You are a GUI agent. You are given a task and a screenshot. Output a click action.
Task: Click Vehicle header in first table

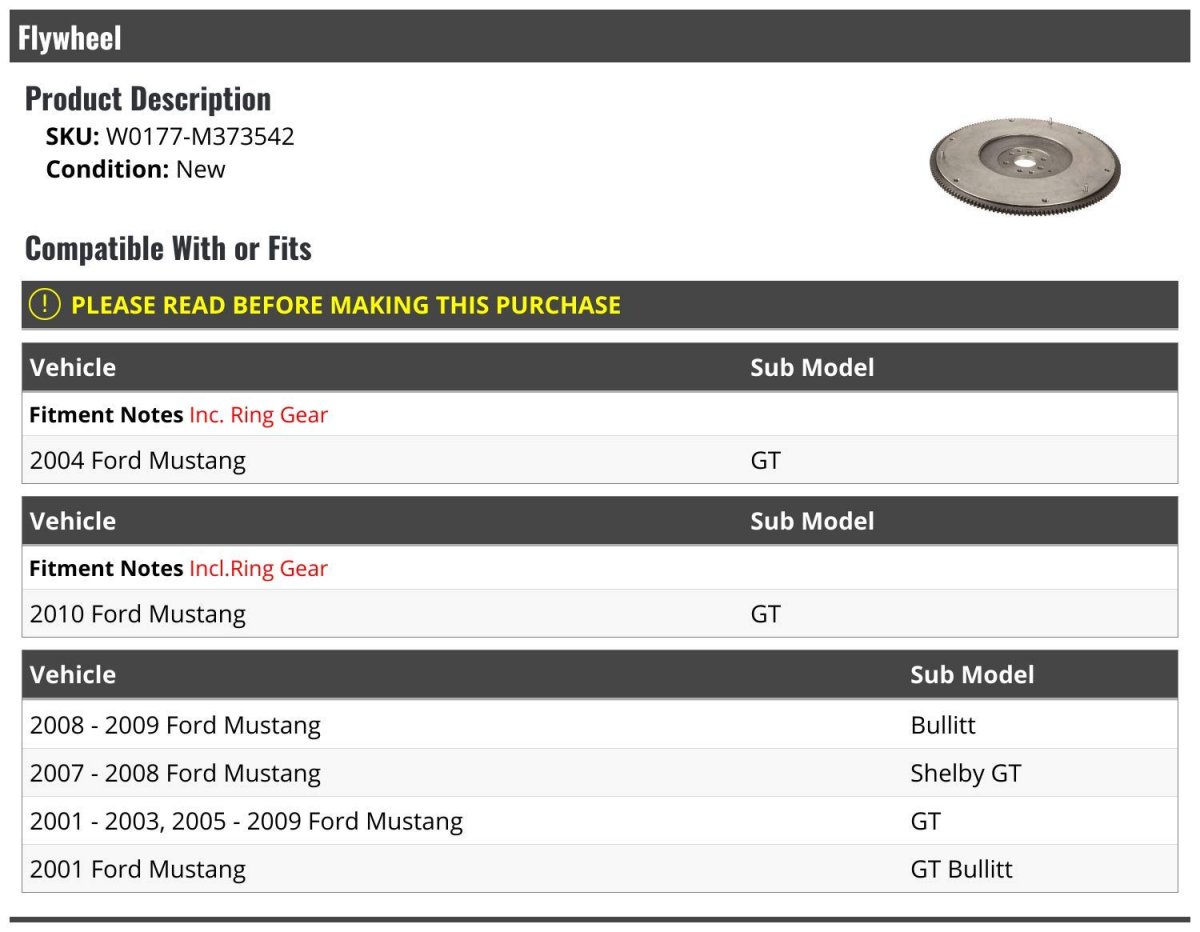point(73,367)
